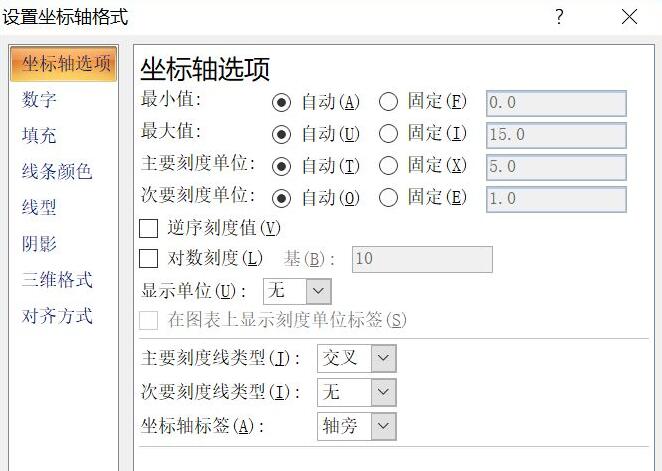Open the 填充 section
The width and height of the screenshot is (662, 471).
click(39, 135)
